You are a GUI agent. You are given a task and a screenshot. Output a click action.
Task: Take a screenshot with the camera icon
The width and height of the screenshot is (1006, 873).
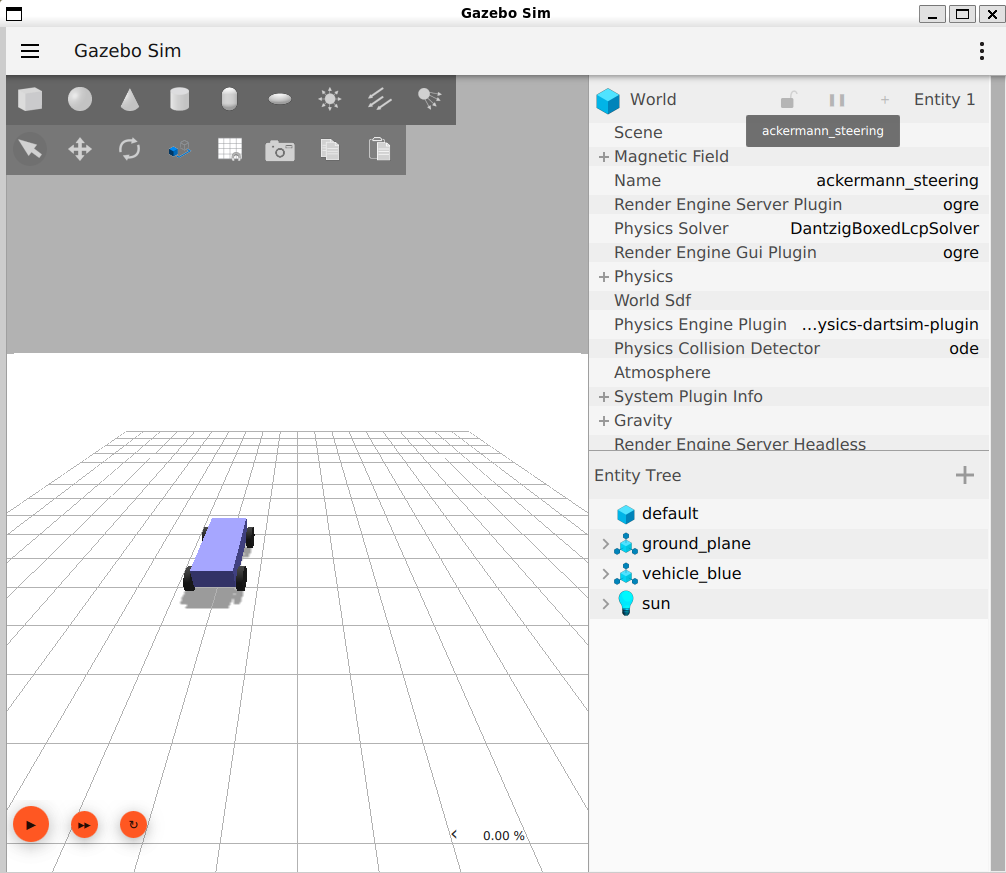pos(280,150)
